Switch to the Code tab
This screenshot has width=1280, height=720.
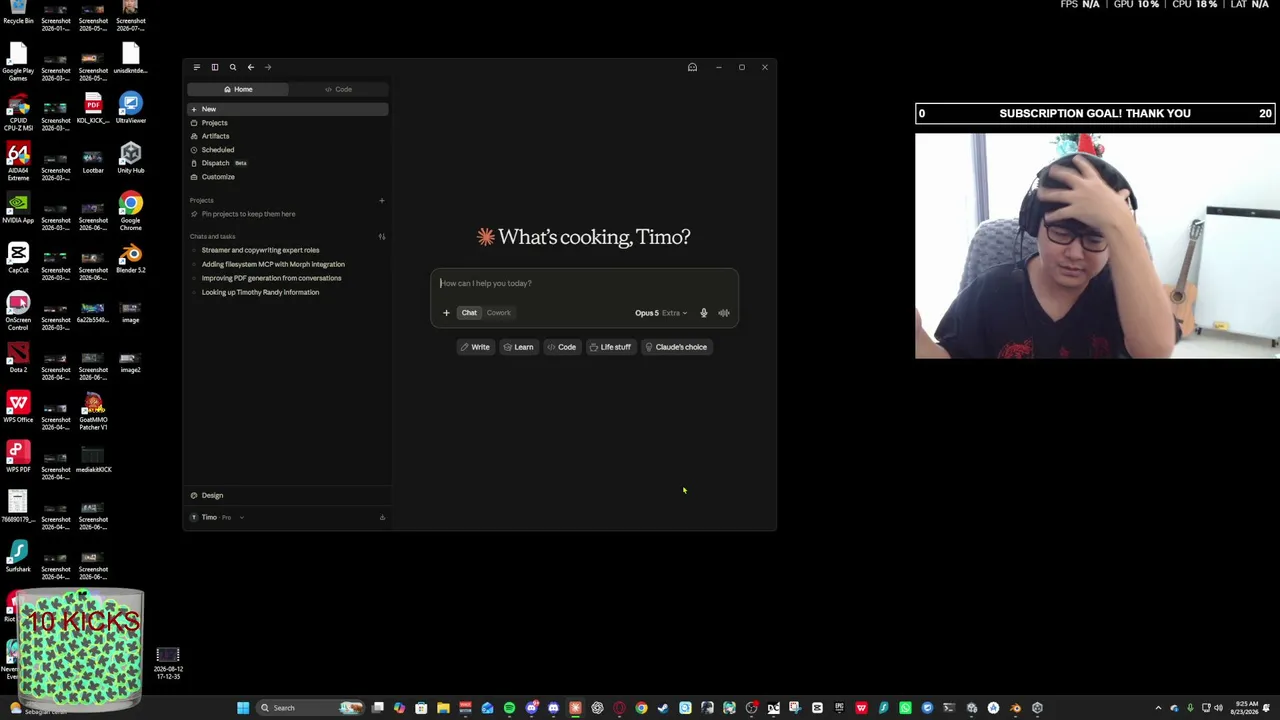pos(338,89)
